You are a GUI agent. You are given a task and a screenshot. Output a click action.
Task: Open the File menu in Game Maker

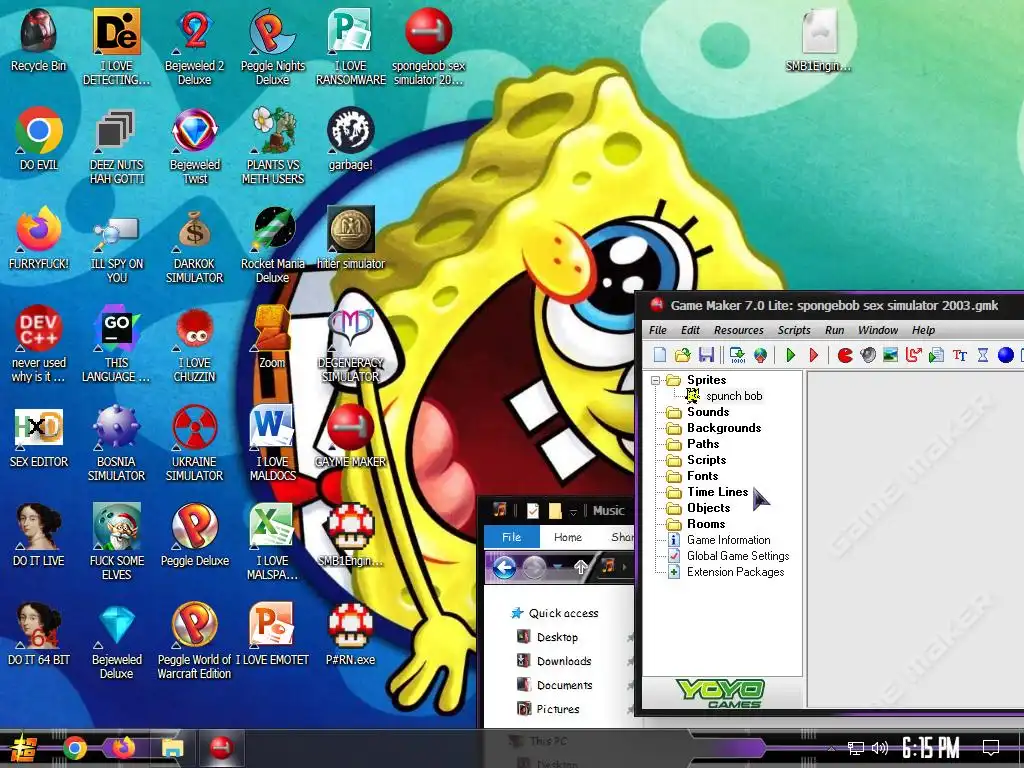point(658,330)
